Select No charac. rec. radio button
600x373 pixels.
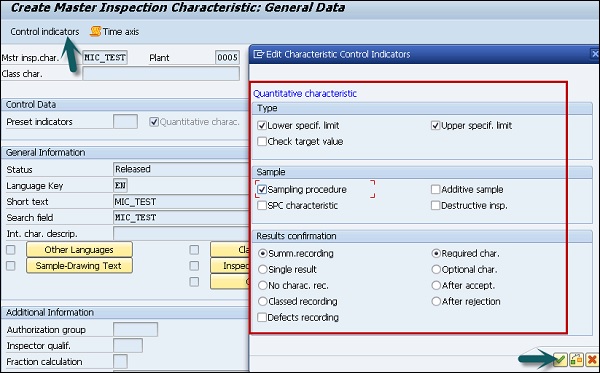262,285
